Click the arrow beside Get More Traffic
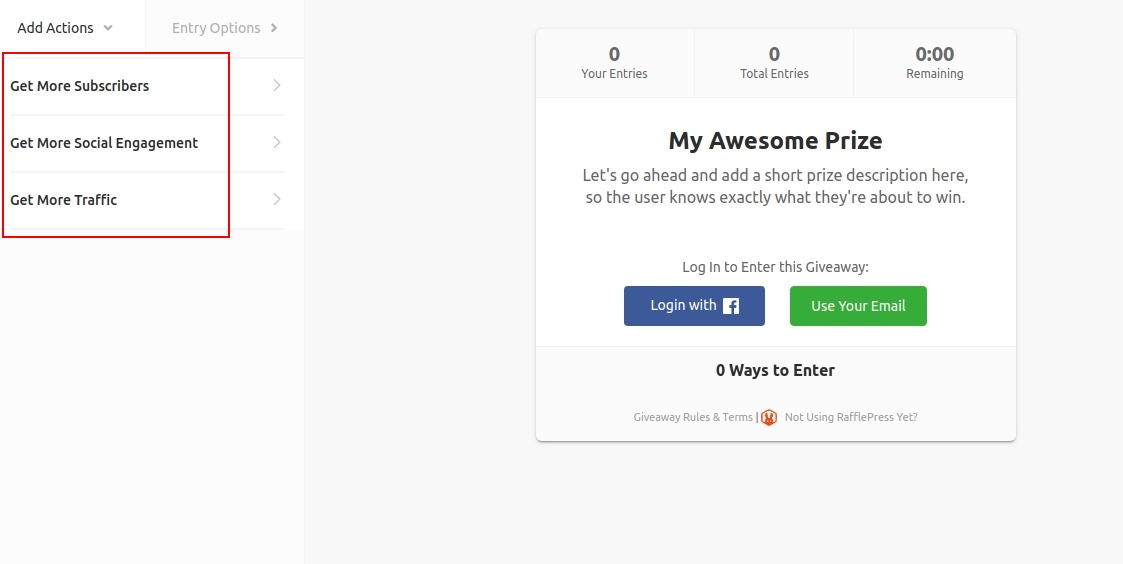Image resolution: width=1123 pixels, height=564 pixels. click(x=277, y=200)
